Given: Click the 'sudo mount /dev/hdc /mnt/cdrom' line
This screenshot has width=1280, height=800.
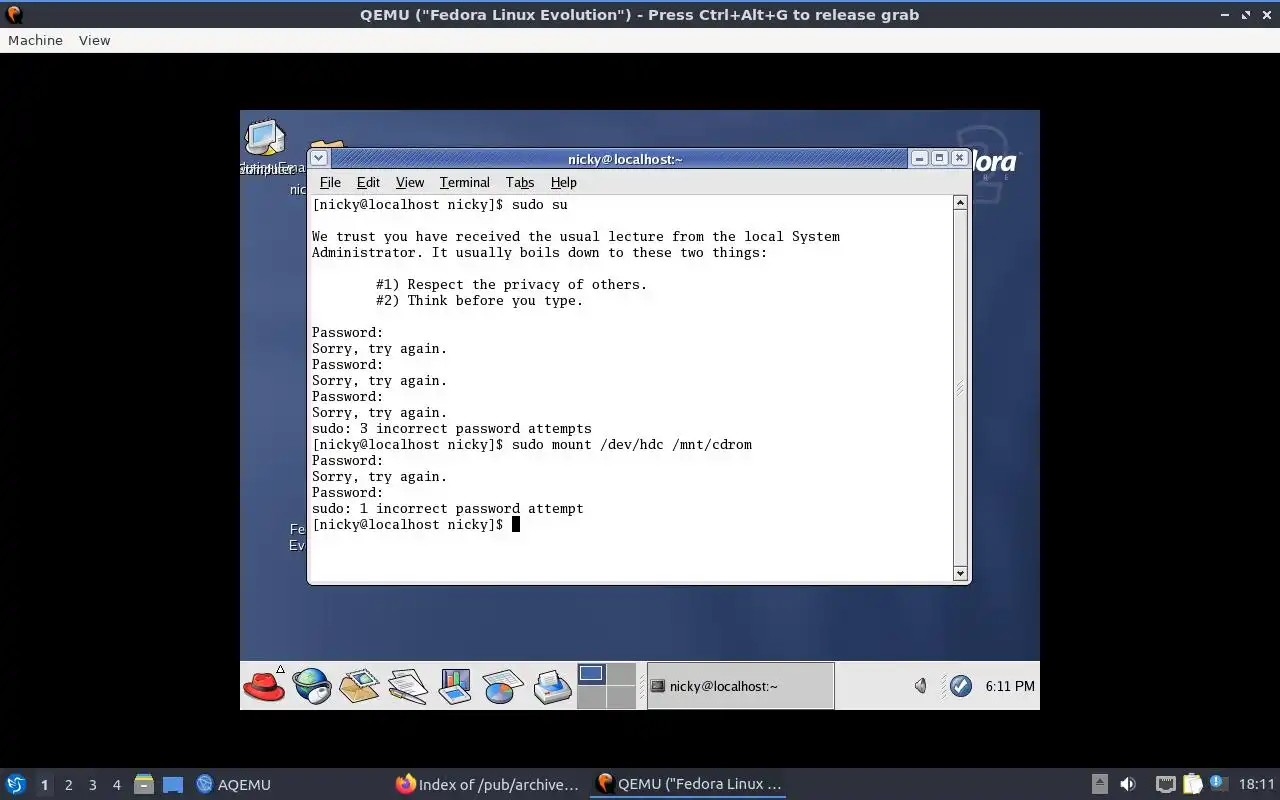Looking at the screenshot, I should 532,444.
